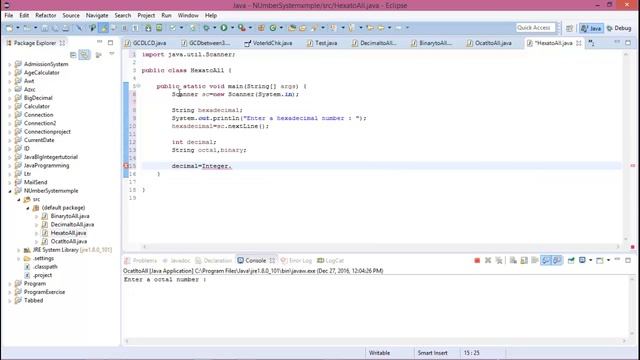This screenshot has width=640, height=360.
Task: Open the Window menu
Action: (188, 16)
